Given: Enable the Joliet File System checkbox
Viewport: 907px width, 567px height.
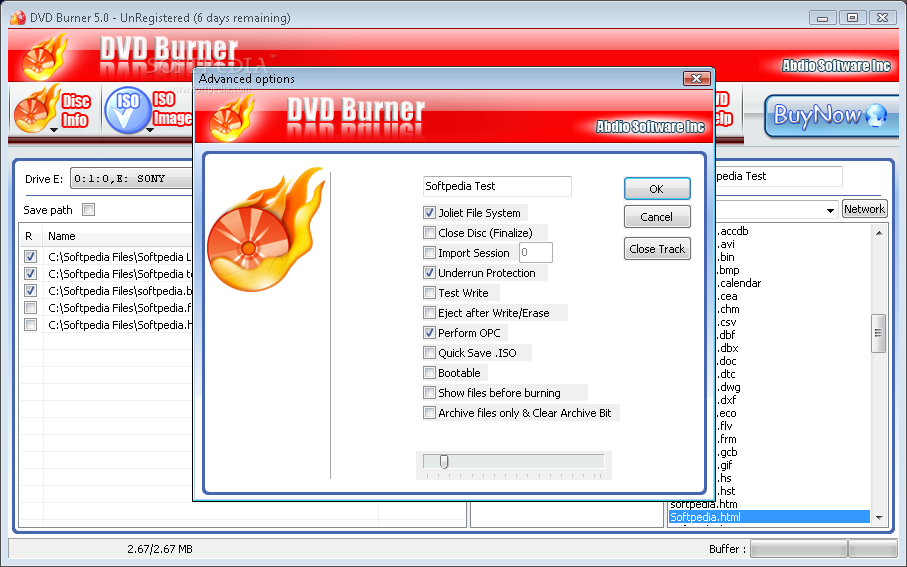Looking at the screenshot, I should (x=429, y=213).
